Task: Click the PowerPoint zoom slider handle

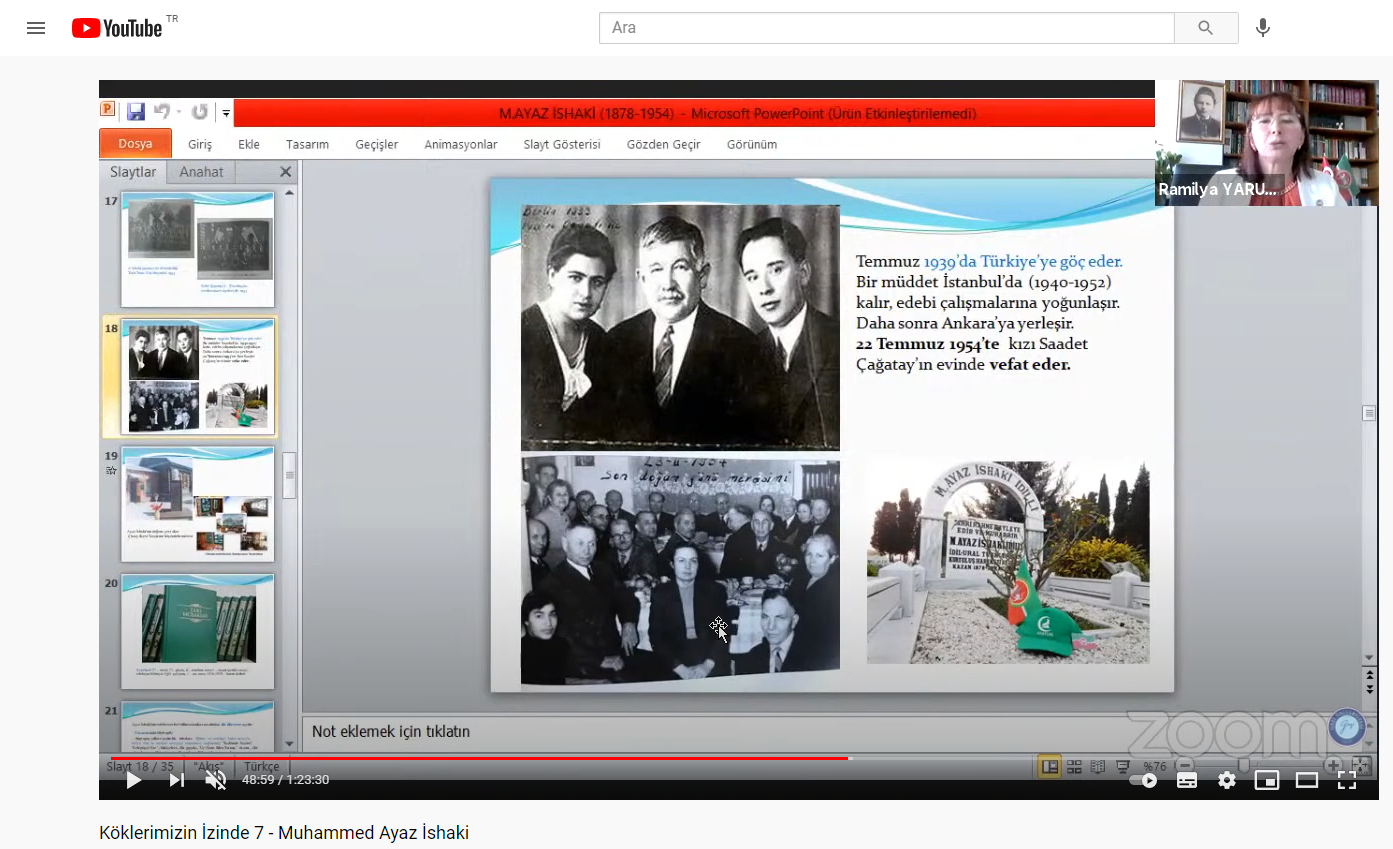Action: (x=1244, y=766)
